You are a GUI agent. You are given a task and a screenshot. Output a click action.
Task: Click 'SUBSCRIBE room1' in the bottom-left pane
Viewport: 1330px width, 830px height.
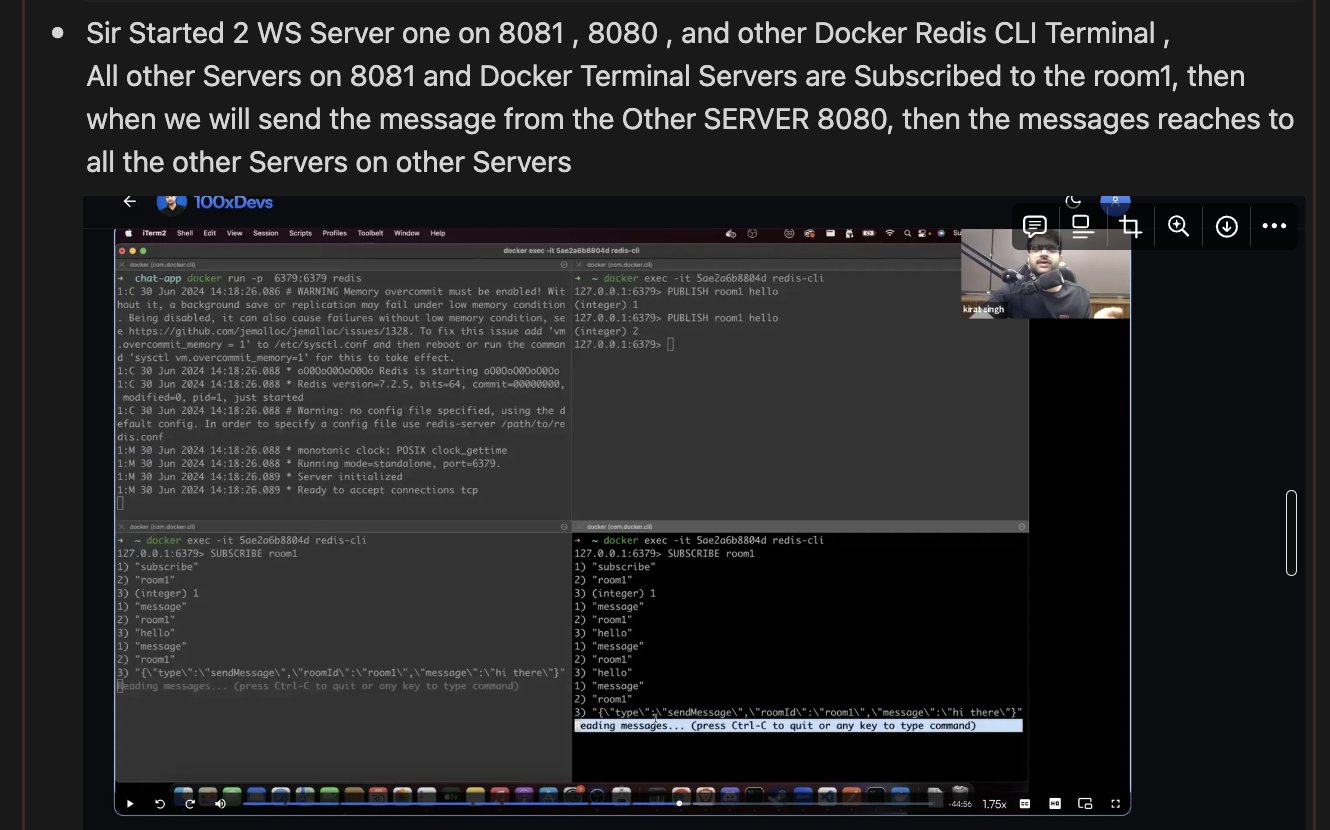(x=252, y=554)
